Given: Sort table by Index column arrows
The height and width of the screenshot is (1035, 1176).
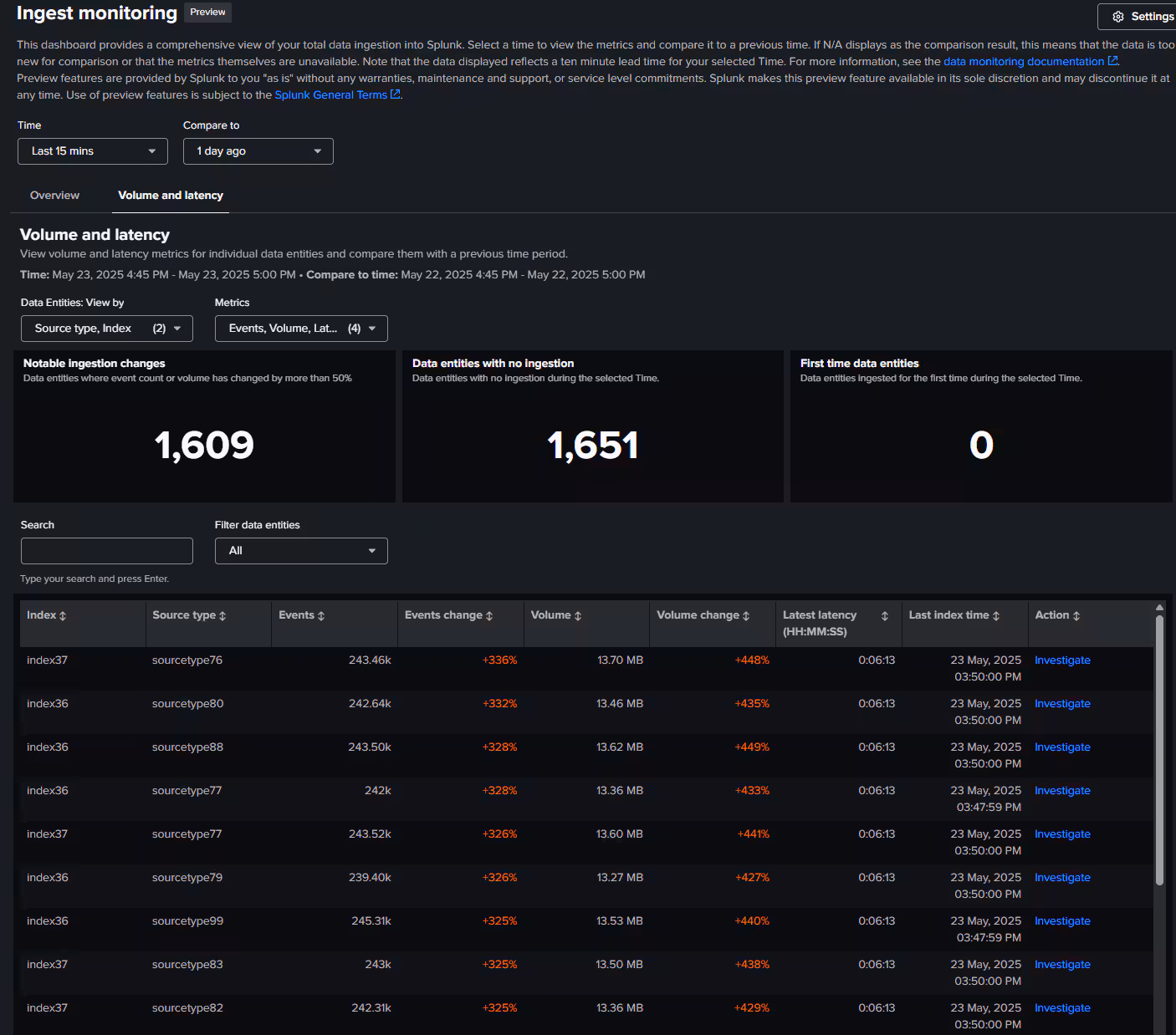Looking at the screenshot, I should point(63,616).
